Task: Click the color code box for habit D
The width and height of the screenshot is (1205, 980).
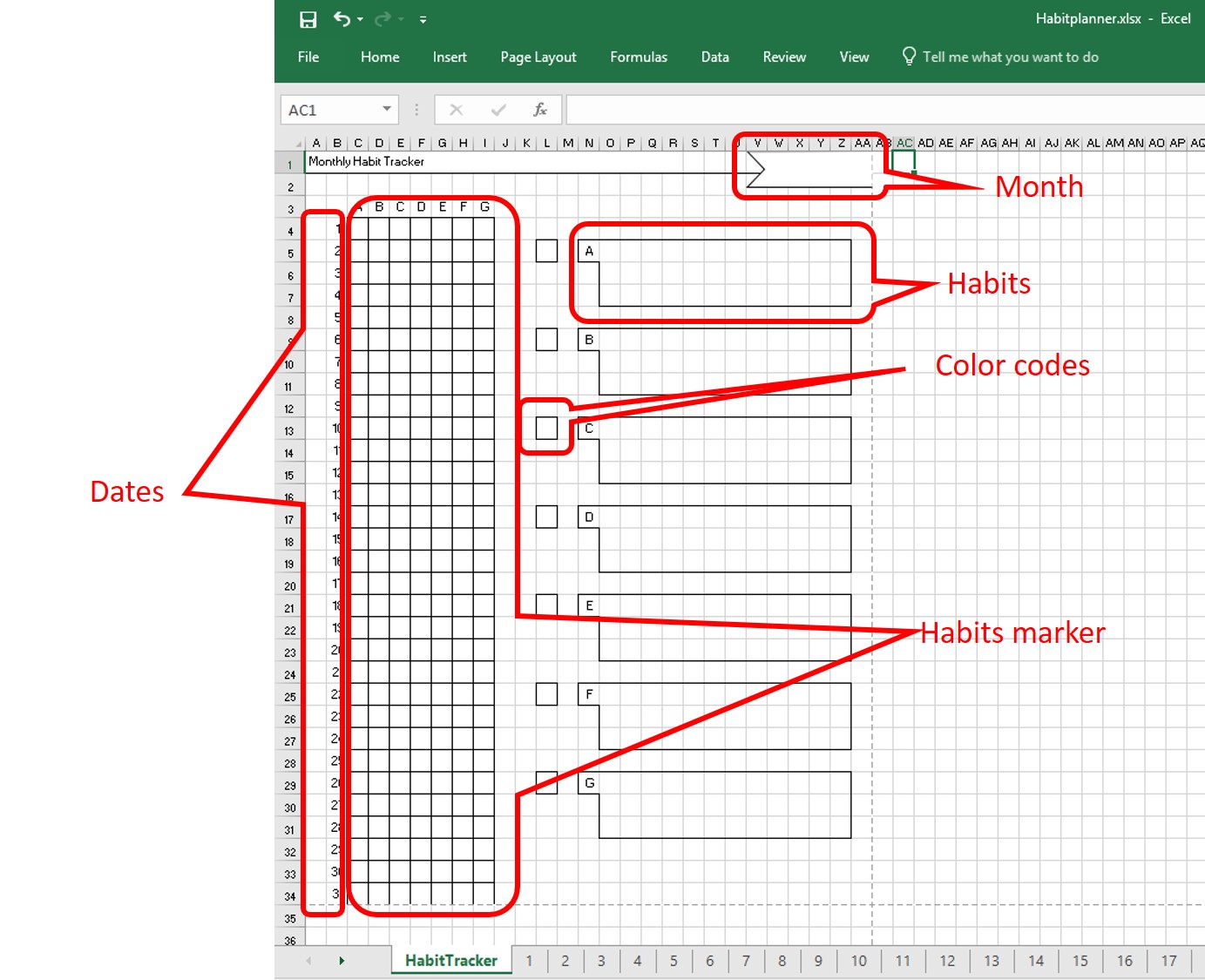Action: click(x=546, y=517)
